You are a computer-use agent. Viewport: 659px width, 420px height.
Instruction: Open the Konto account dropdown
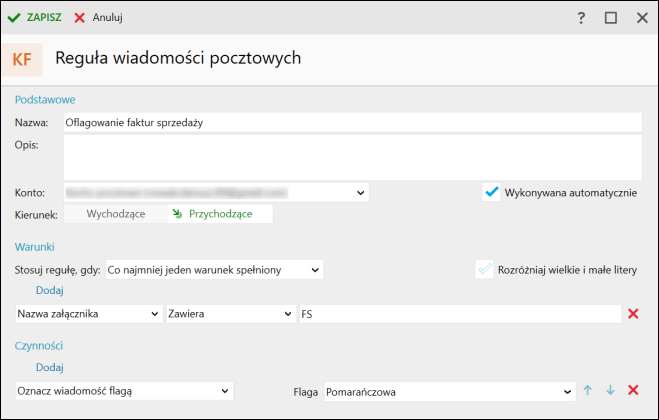359,191
